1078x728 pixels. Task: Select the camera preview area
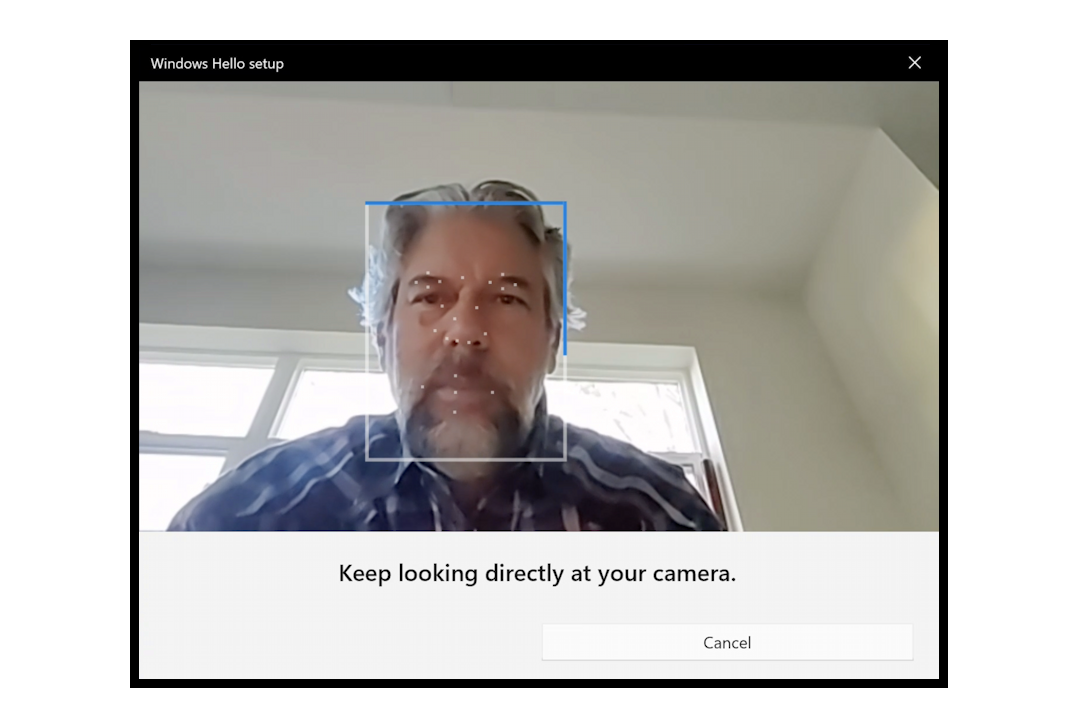(540, 300)
